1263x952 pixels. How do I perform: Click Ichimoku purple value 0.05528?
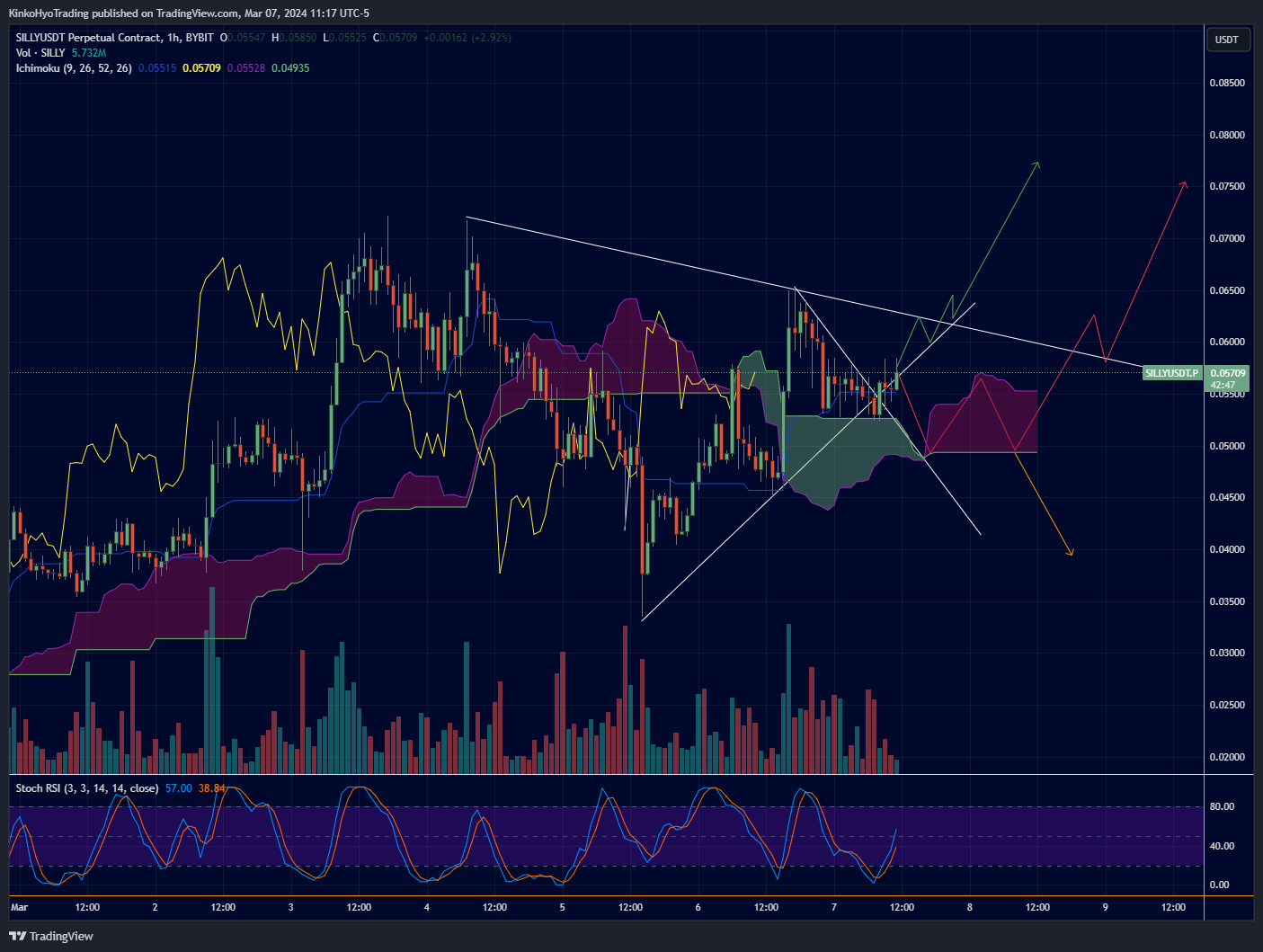click(x=246, y=68)
